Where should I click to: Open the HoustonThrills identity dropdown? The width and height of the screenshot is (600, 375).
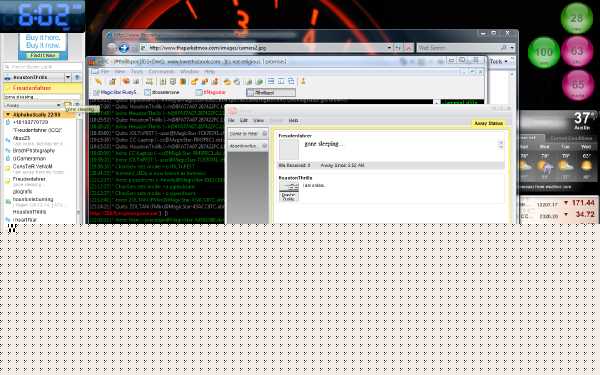pyautogui.click(x=68, y=77)
